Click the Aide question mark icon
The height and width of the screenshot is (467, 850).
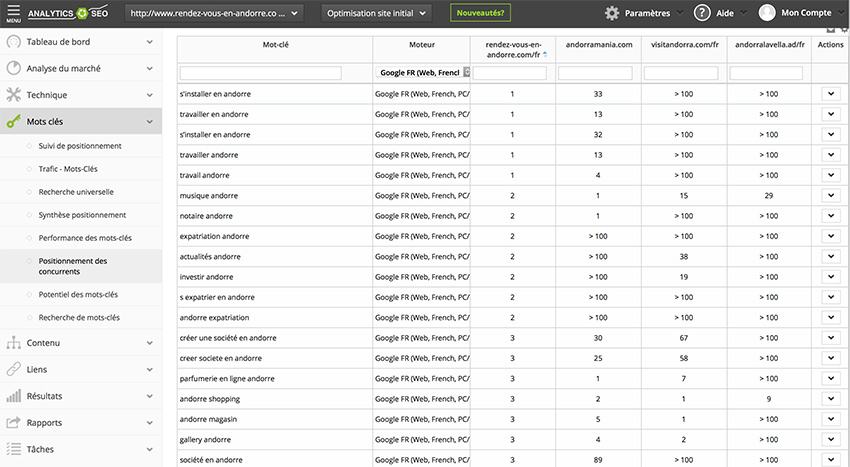click(x=702, y=13)
